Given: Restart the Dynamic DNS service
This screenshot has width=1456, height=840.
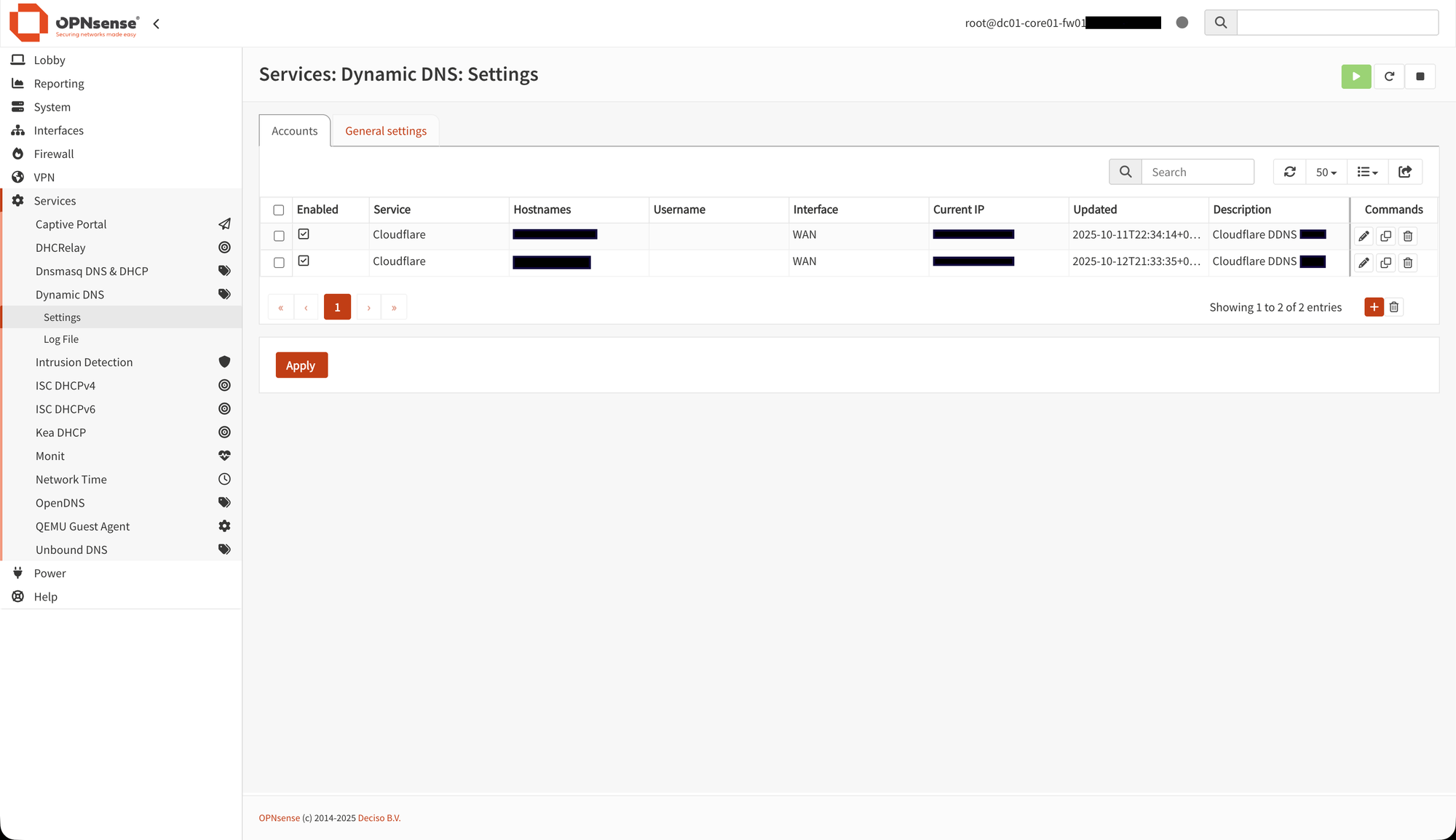Looking at the screenshot, I should [x=1389, y=76].
